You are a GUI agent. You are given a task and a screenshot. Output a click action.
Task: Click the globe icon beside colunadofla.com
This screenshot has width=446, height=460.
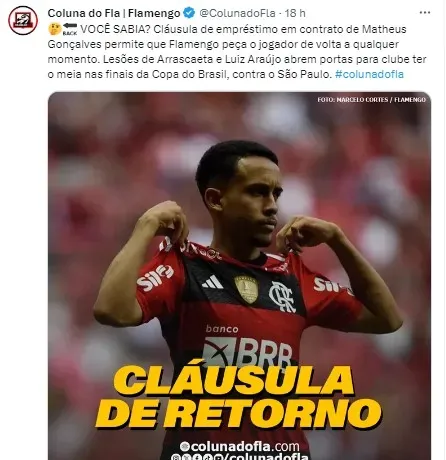(x=185, y=446)
